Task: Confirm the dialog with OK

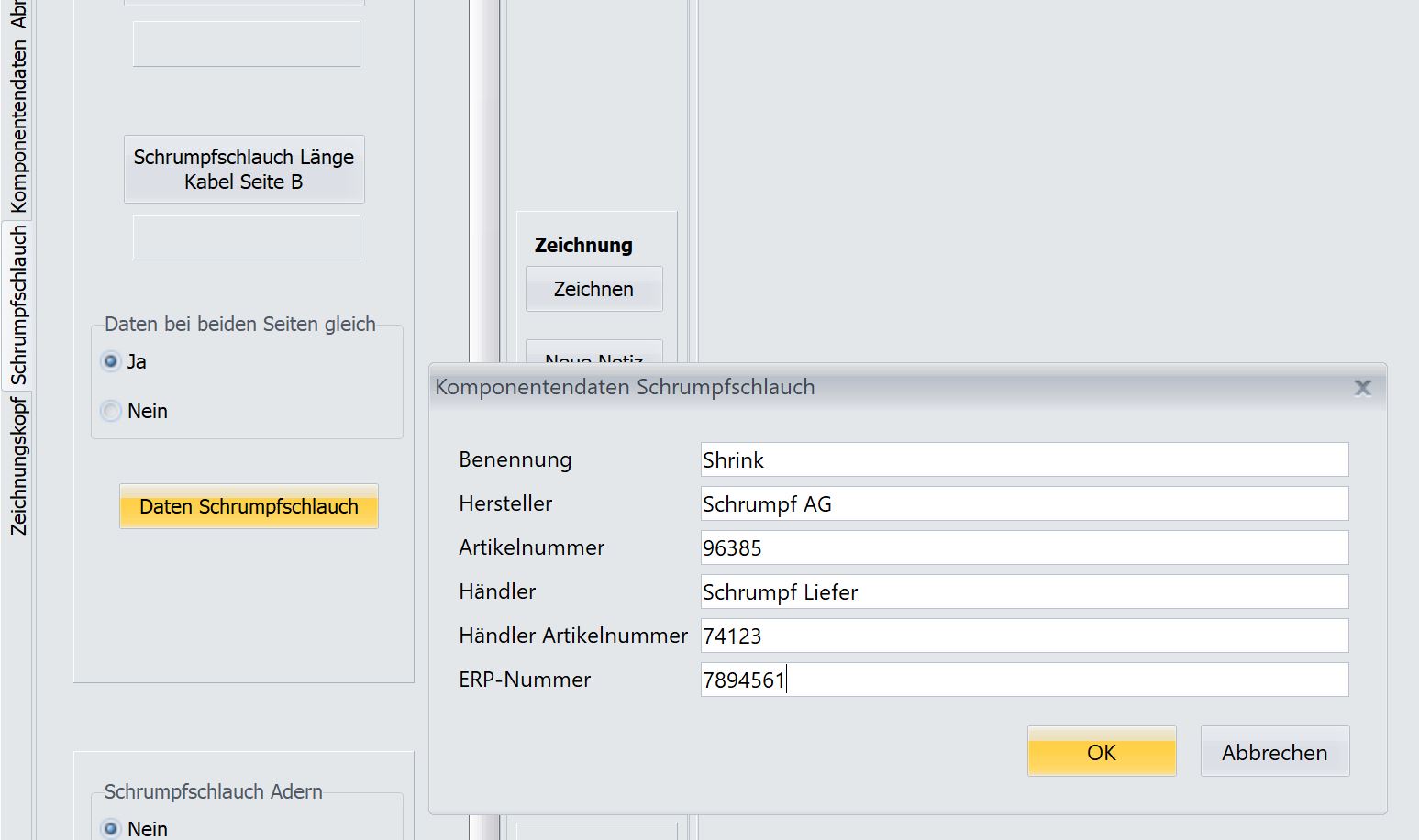Action: click(x=1101, y=752)
